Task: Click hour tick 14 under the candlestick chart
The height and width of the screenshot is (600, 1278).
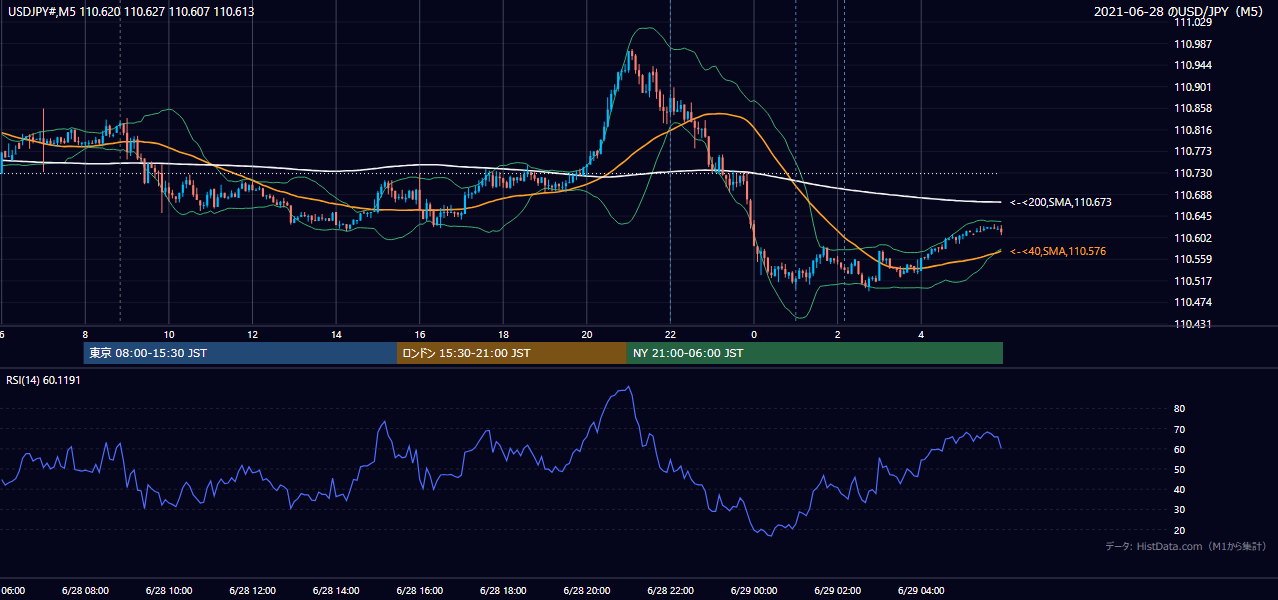Action: [336, 334]
